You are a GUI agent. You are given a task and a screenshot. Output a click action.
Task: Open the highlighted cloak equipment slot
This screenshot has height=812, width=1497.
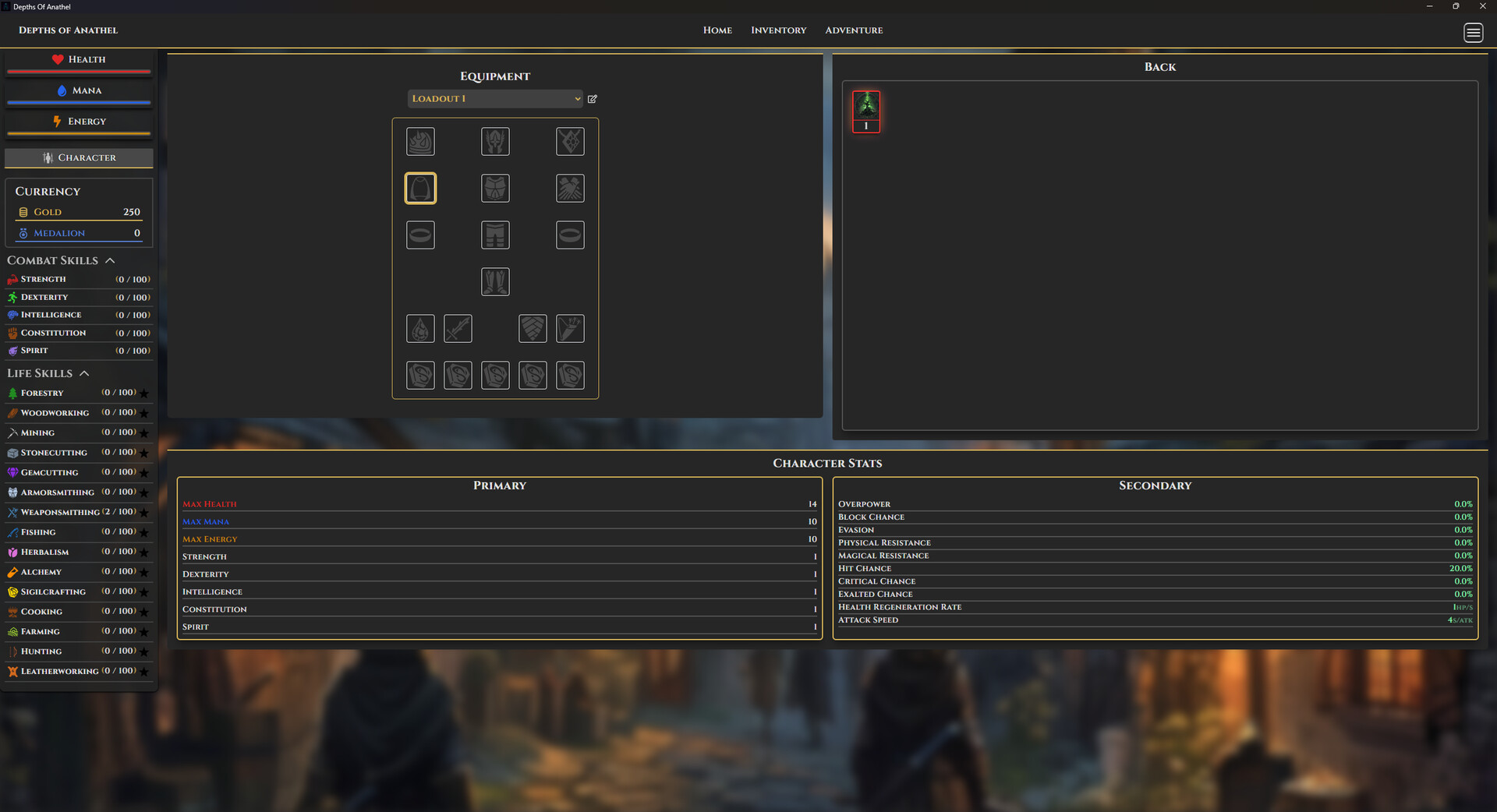(x=420, y=188)
